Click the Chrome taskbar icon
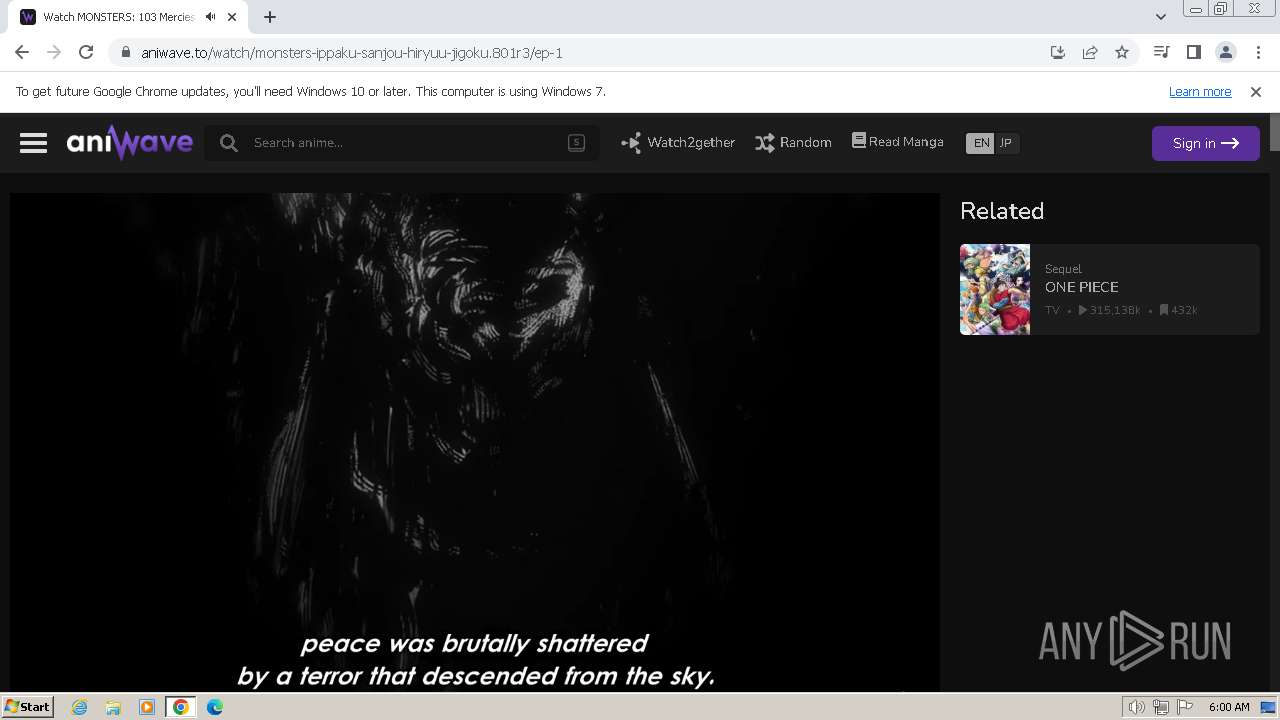Image resolution: width=1280 pixels, height=720 pixels. (181, 707)
